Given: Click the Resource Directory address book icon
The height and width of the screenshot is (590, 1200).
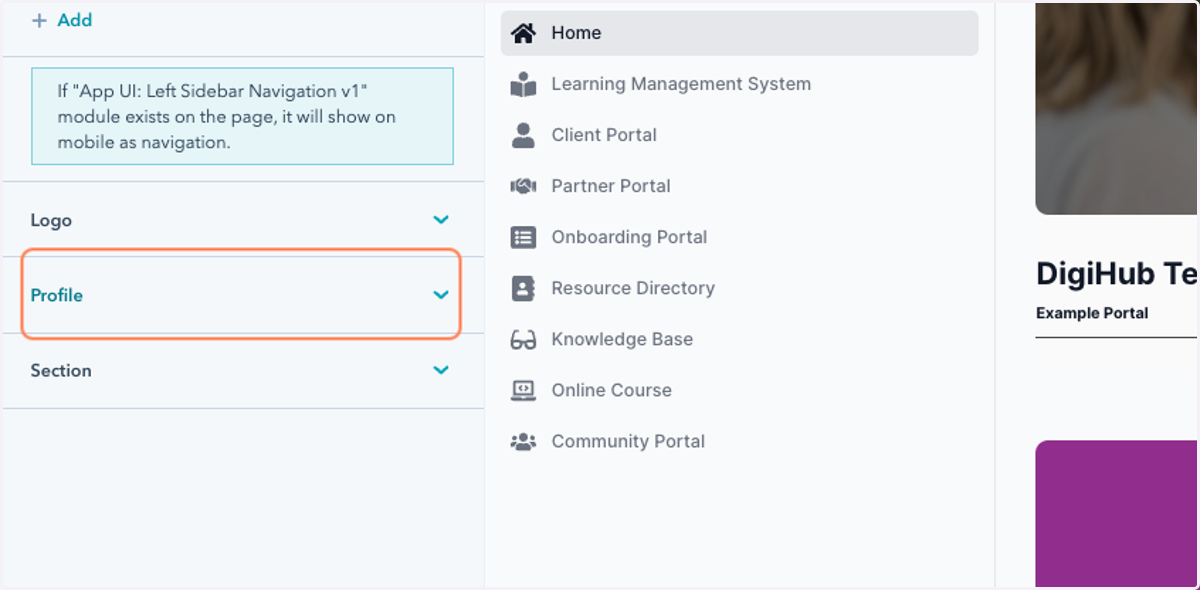Looking at the screenshot, I should [523, 288].
